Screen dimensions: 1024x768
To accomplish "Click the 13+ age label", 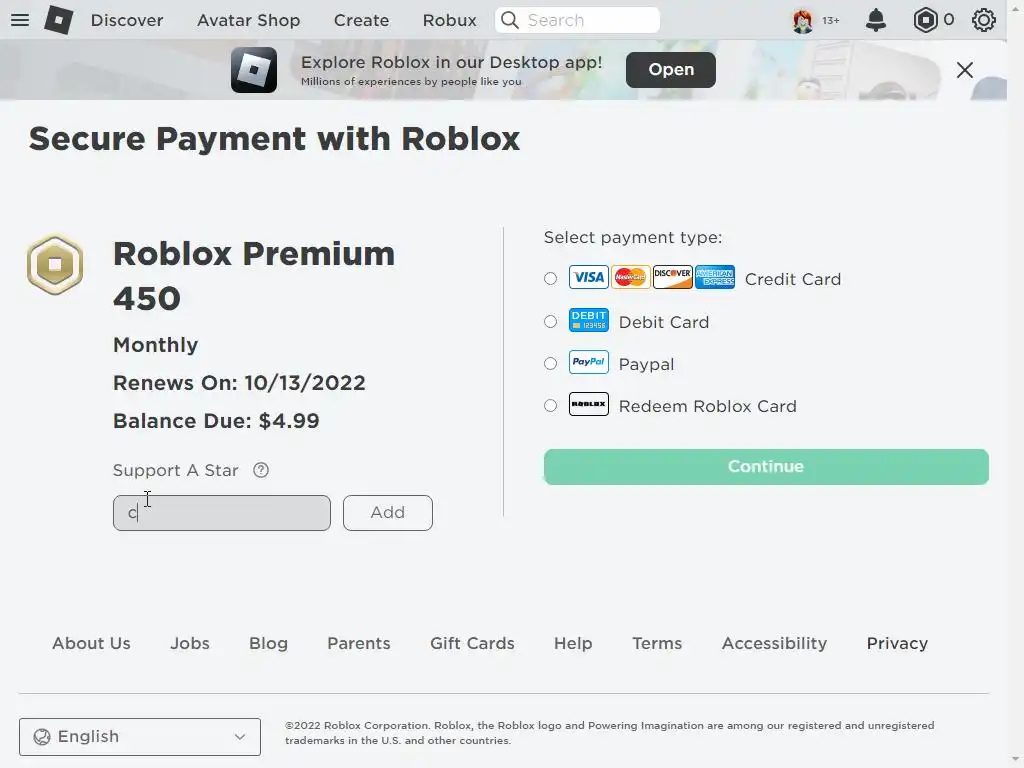I will coord(831,20).
